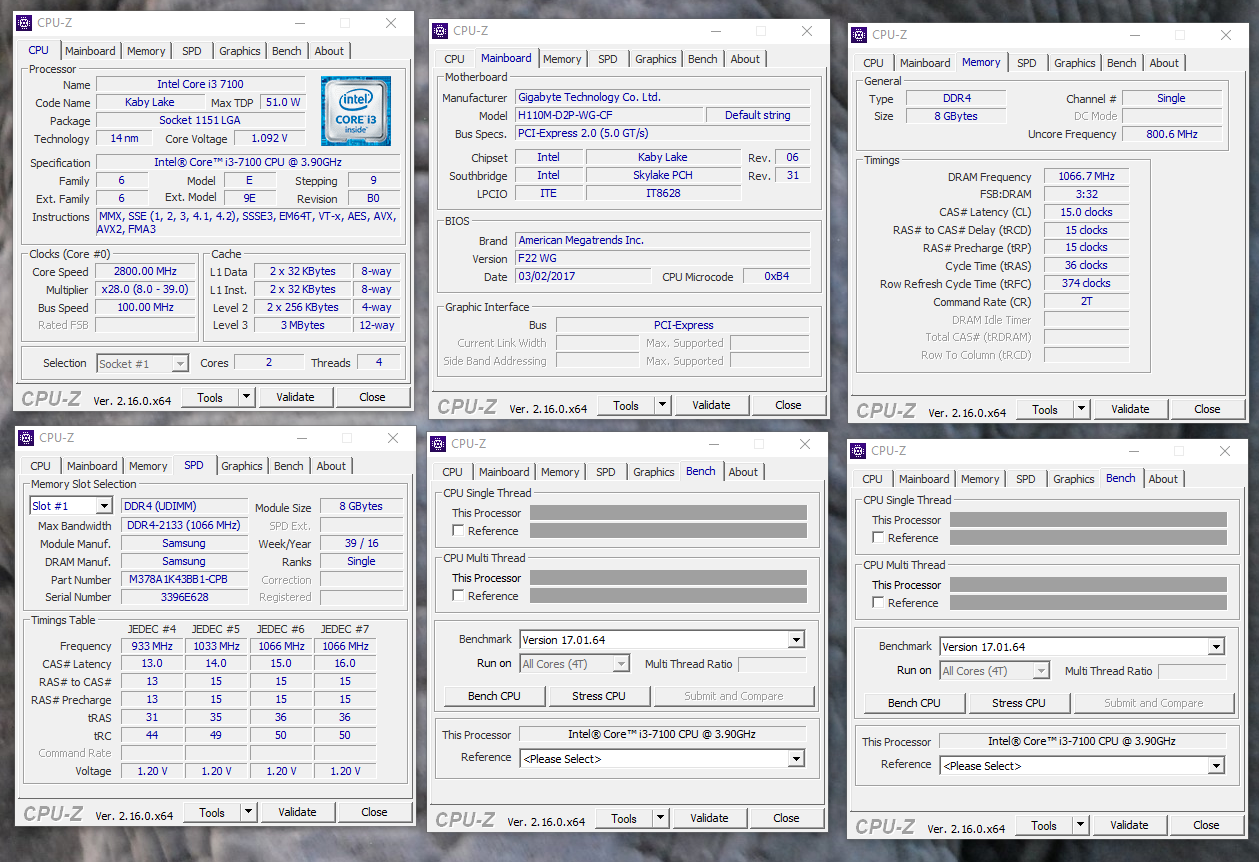The image size is (1259, 862).
Task: Switch to Mainboard tab in CPU window
Action: [90, 51]
